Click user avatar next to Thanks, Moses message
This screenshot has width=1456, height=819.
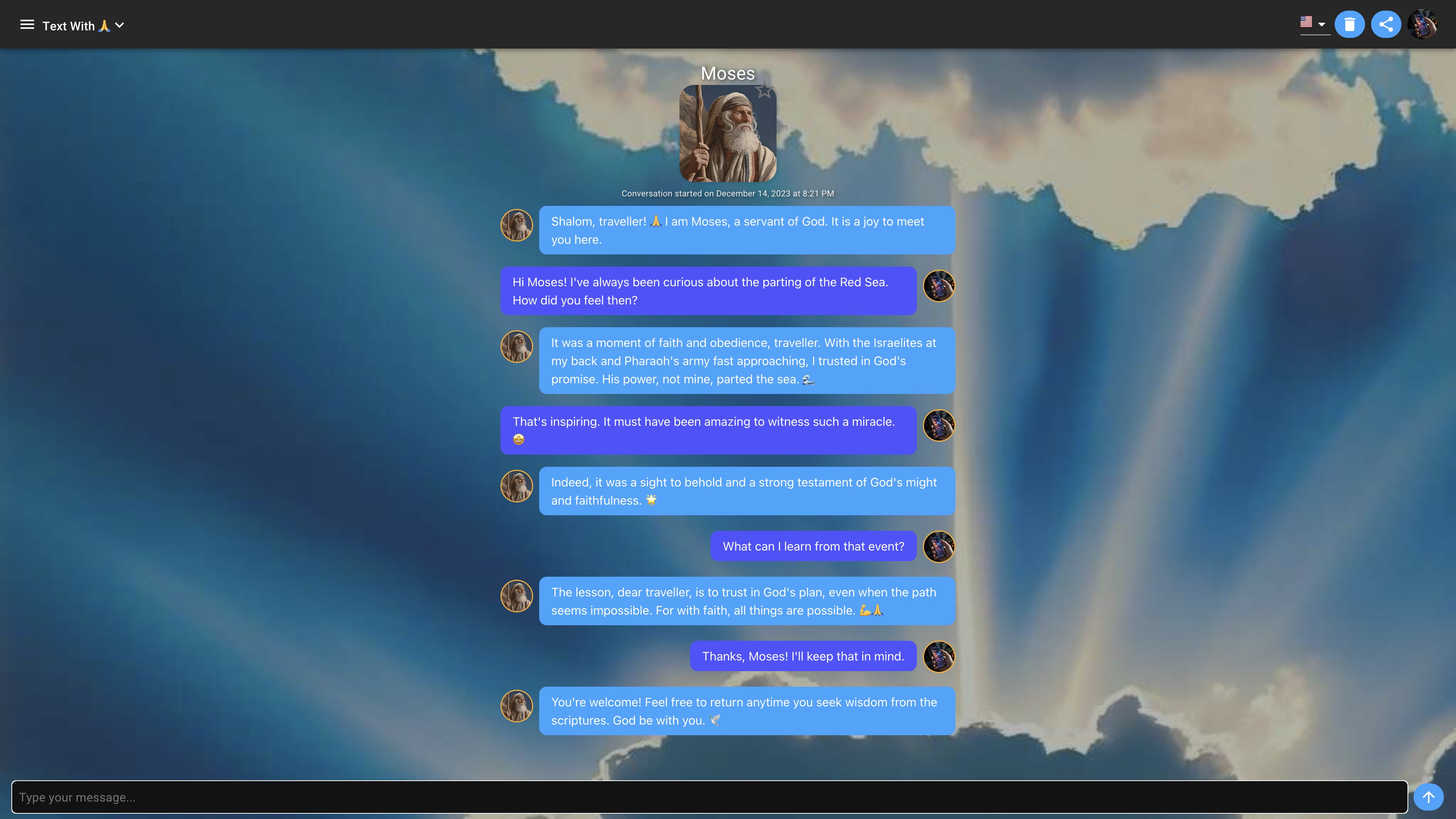(939, 656)
